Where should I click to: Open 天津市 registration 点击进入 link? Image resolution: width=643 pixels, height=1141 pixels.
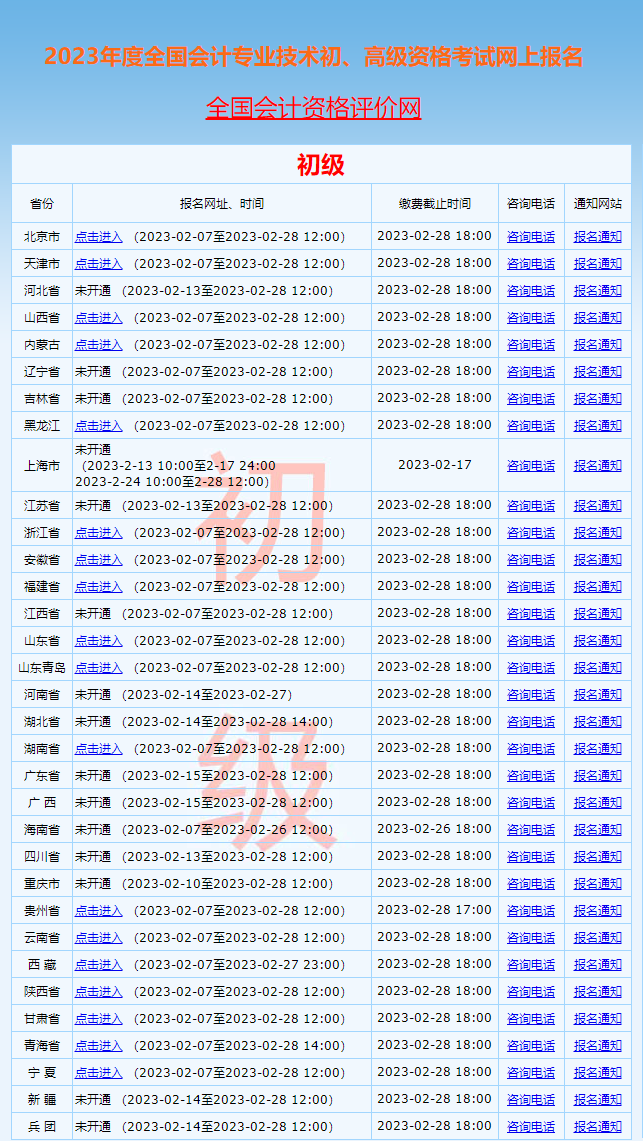point(98,264)
